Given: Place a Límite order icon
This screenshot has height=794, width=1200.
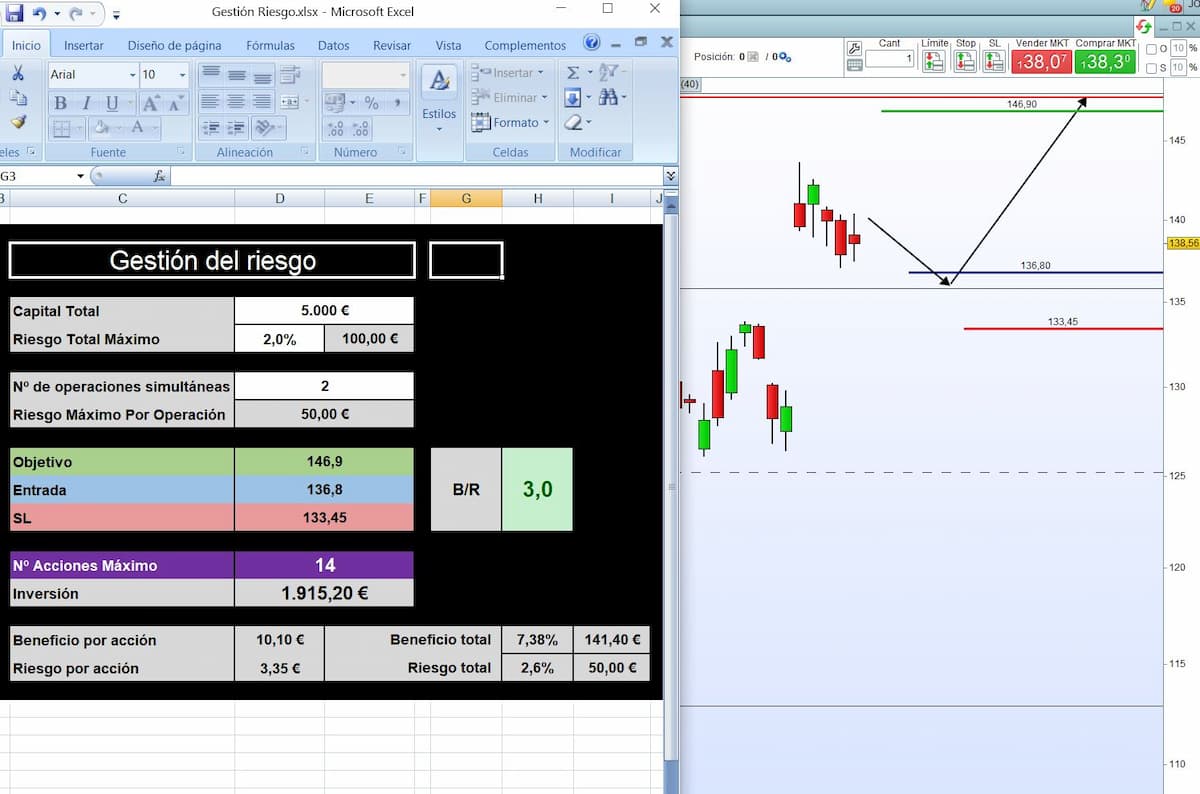Looking at the screenshot, I should [x=934, y=61].
